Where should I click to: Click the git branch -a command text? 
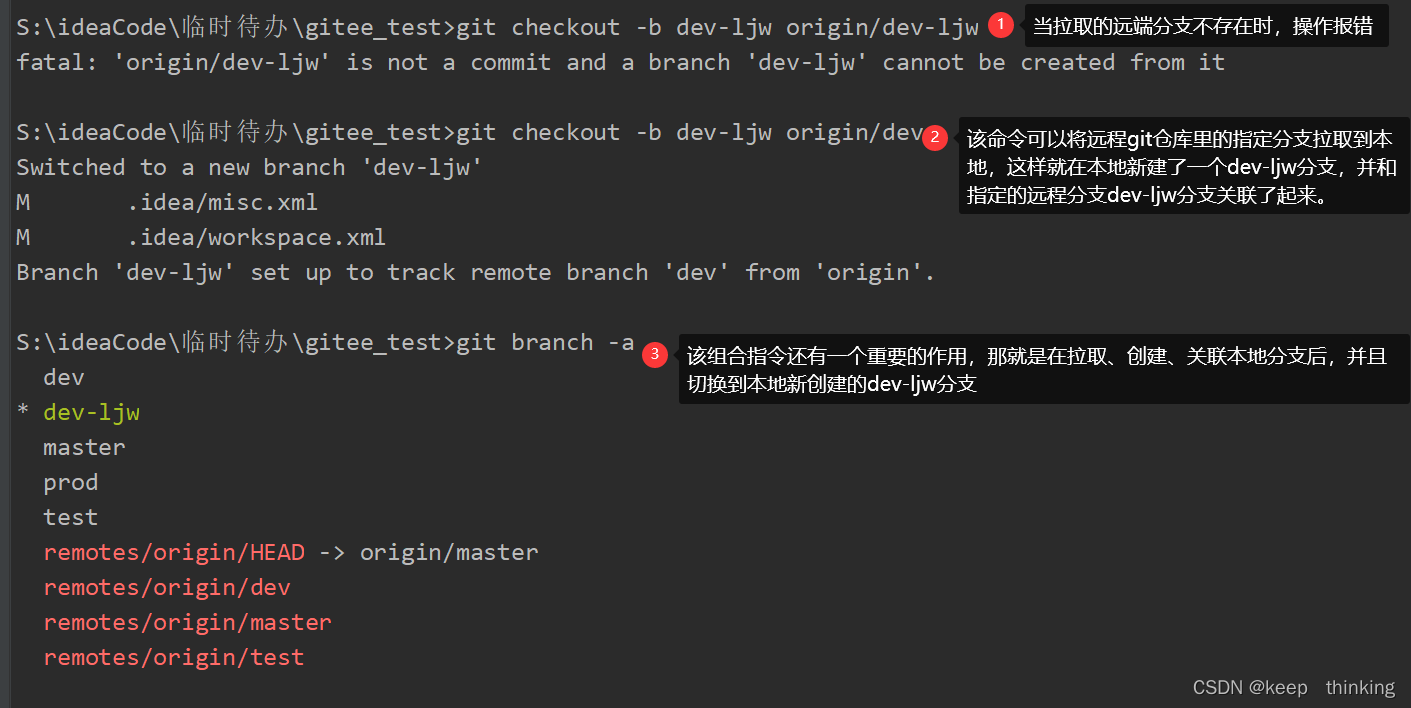545,343
